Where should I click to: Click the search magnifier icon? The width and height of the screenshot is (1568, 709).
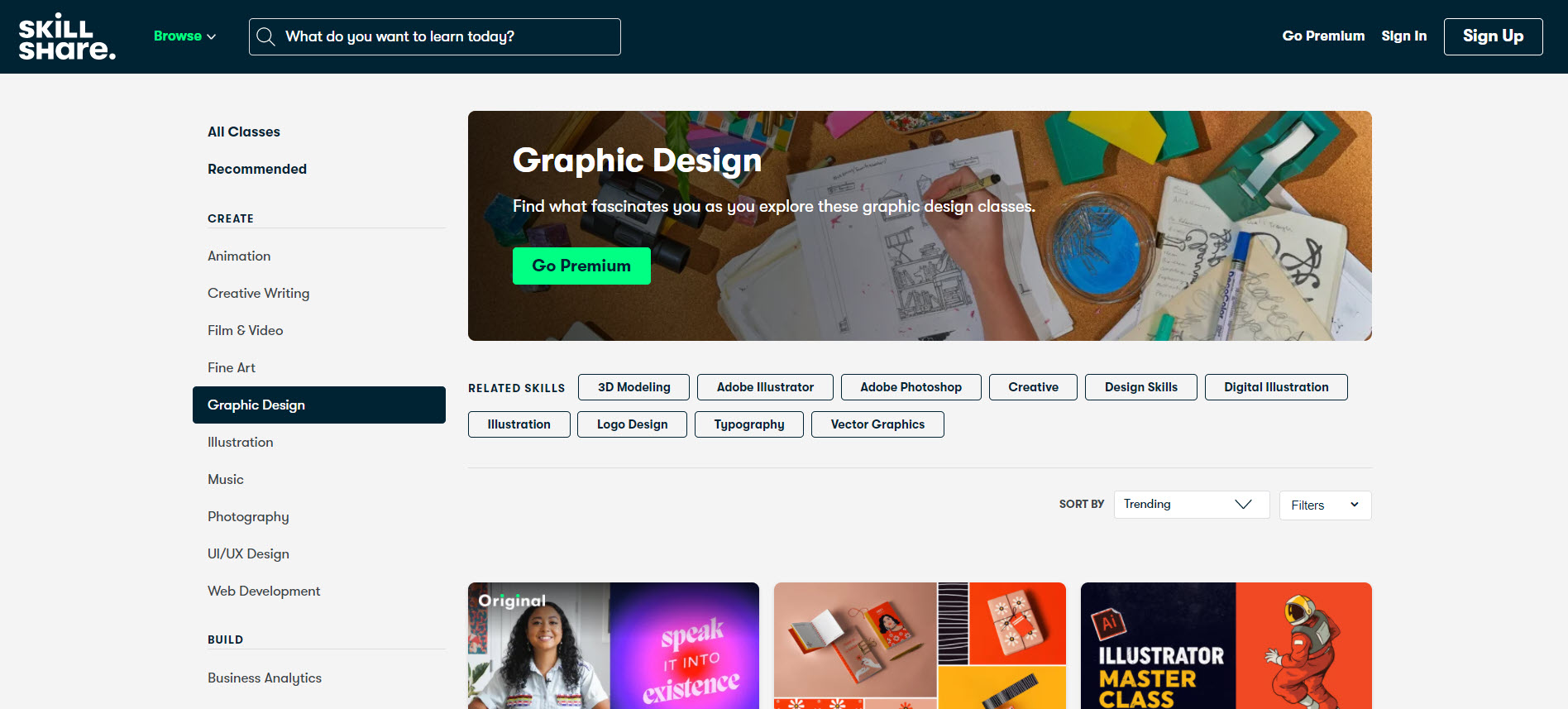265,36
